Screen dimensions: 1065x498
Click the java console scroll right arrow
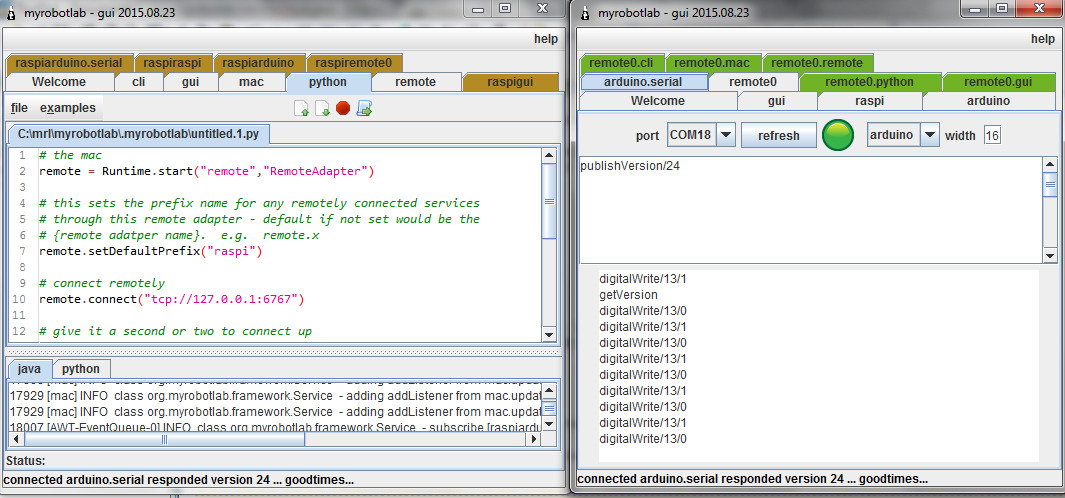tap(534, 440)
